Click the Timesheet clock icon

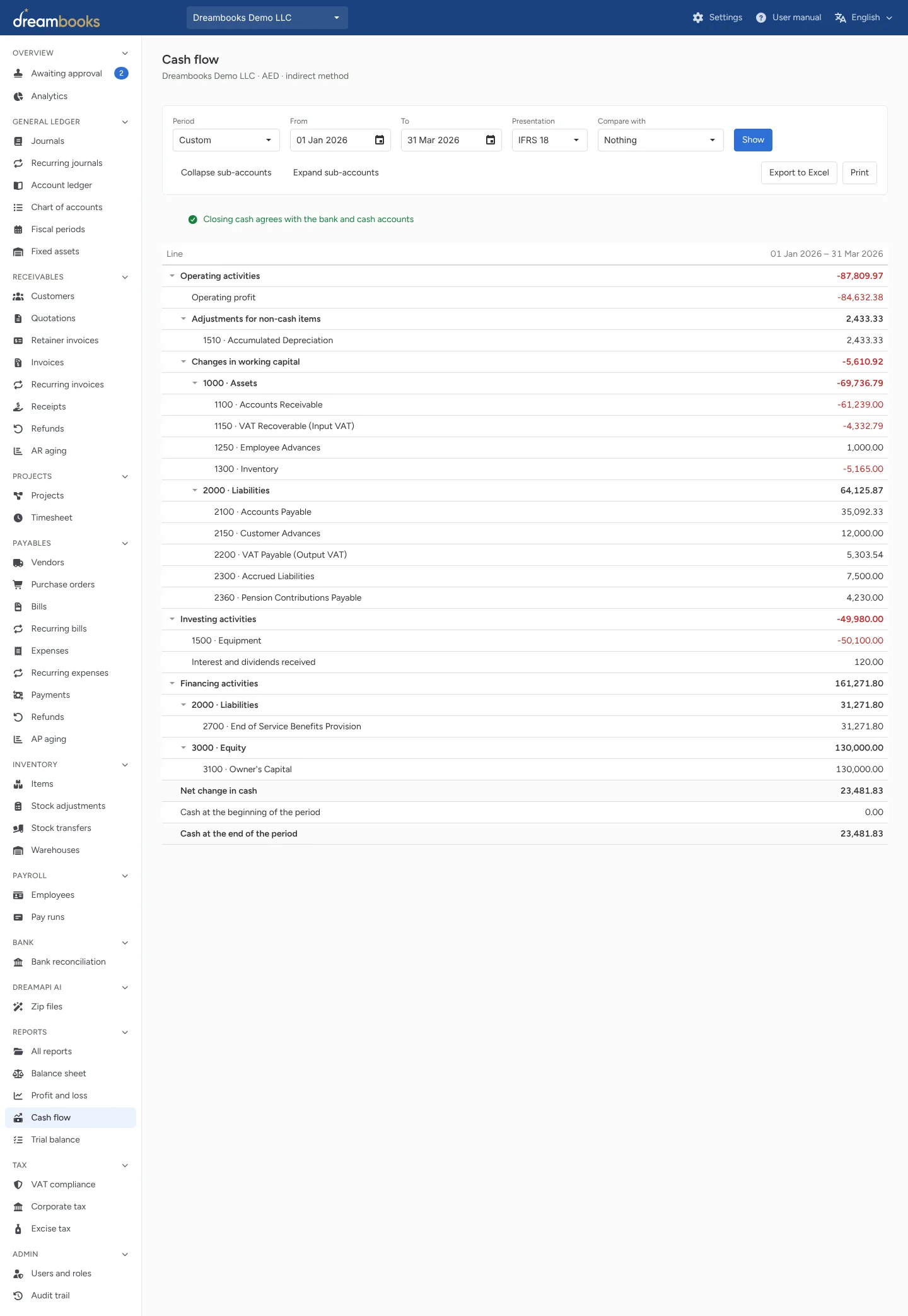pos(18,518)
